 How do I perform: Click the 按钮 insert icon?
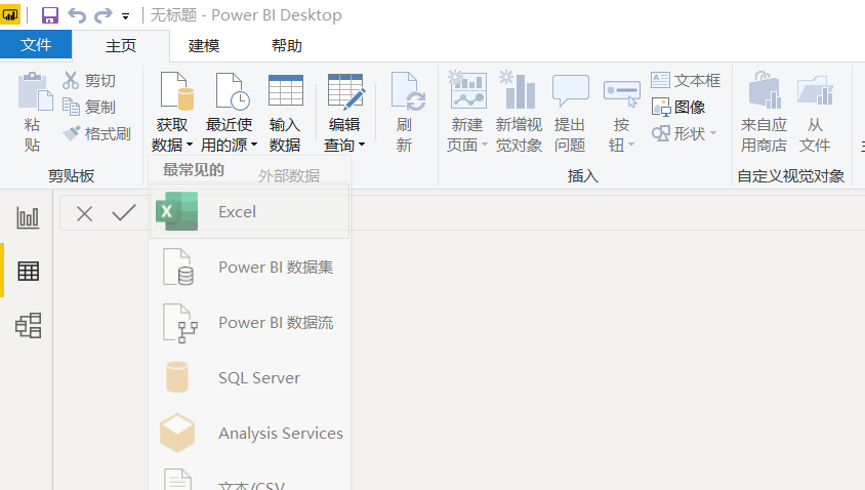pyautogui.click(x=622, y=94)
